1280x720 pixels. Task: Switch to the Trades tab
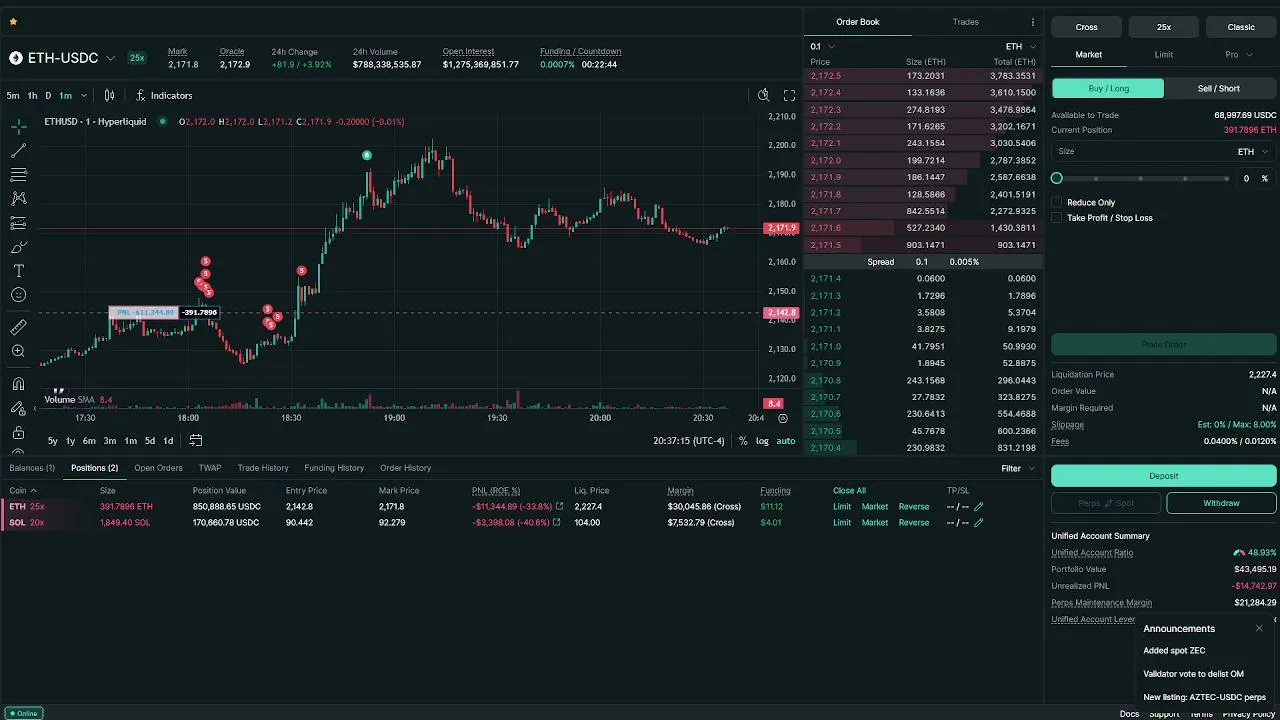tap(965, 22)
